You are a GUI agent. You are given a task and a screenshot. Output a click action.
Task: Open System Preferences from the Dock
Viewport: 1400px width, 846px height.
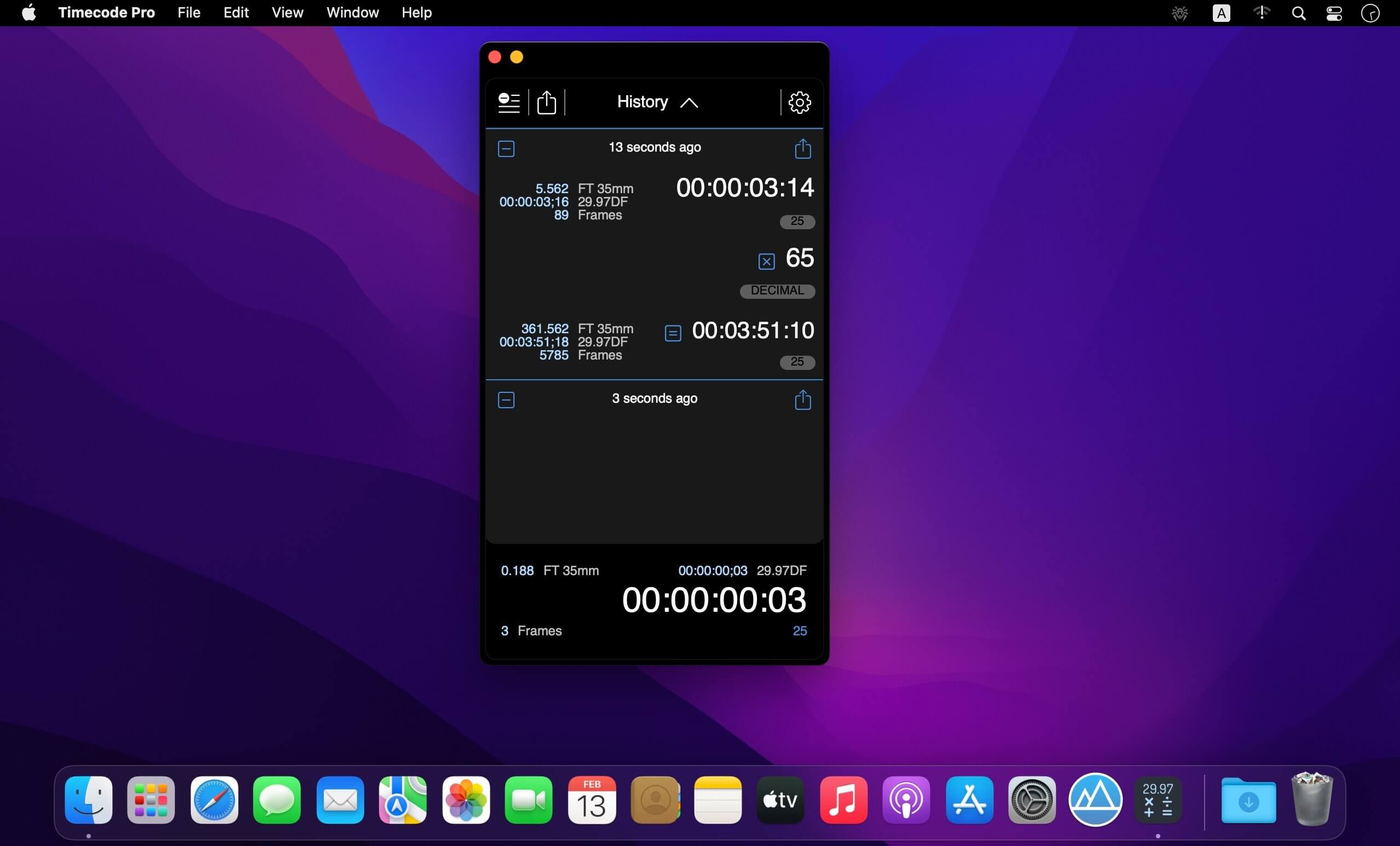(1032, 799)
